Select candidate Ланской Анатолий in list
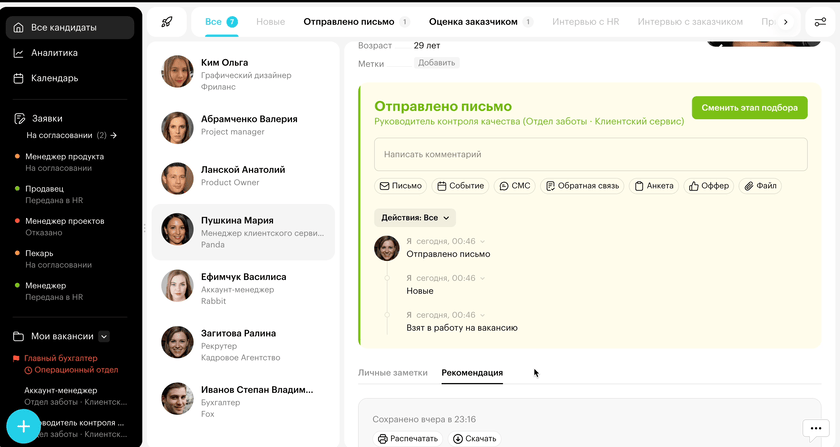This screenshot has height=447, width=840. pos(243,176)
